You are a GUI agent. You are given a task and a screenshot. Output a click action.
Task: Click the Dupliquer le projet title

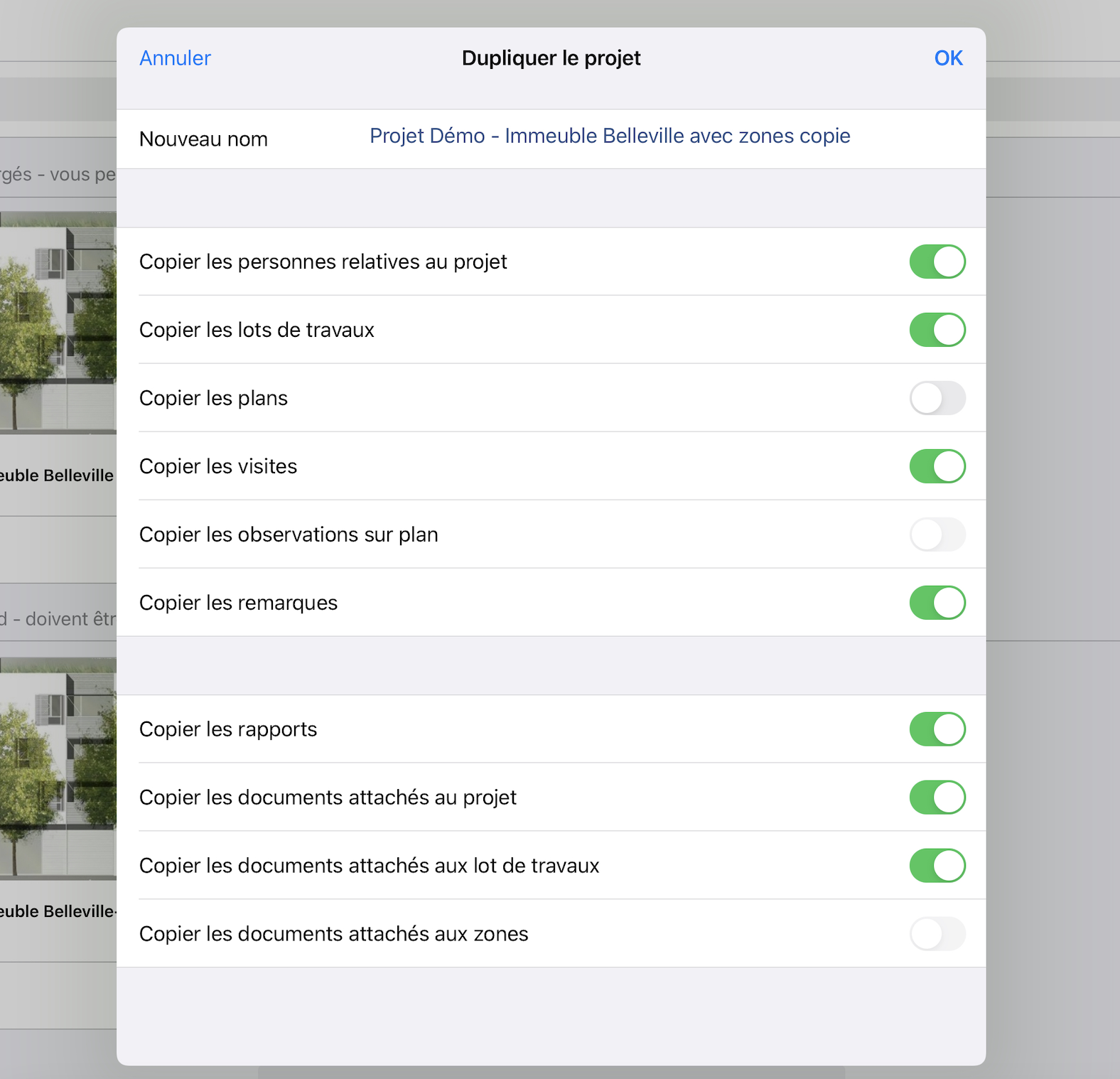click(551, 58)
